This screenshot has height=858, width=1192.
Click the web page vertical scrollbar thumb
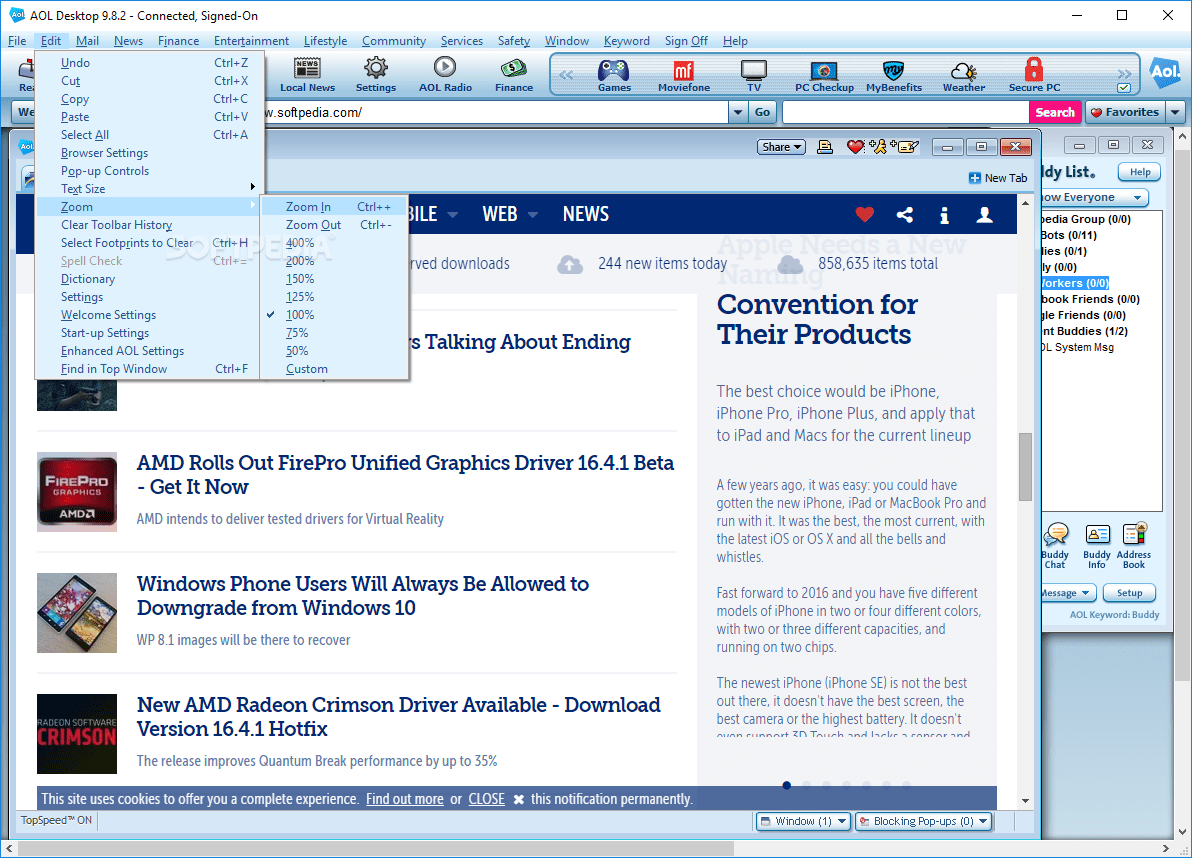pos(1026,467)
